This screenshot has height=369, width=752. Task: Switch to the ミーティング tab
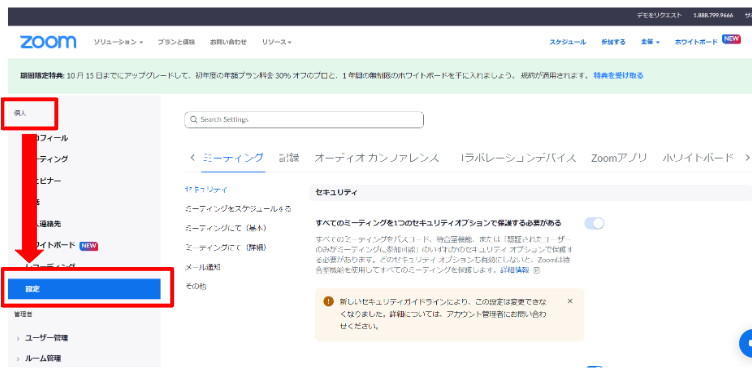233,158
